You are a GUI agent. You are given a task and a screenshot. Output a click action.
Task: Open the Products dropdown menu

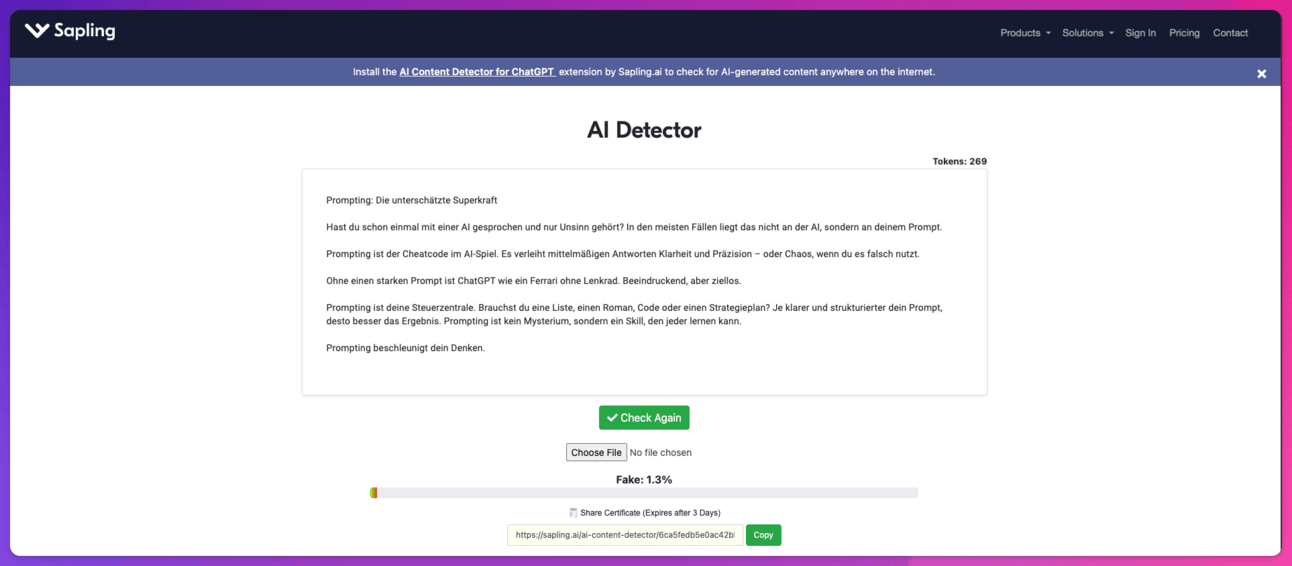(1025, 33)
